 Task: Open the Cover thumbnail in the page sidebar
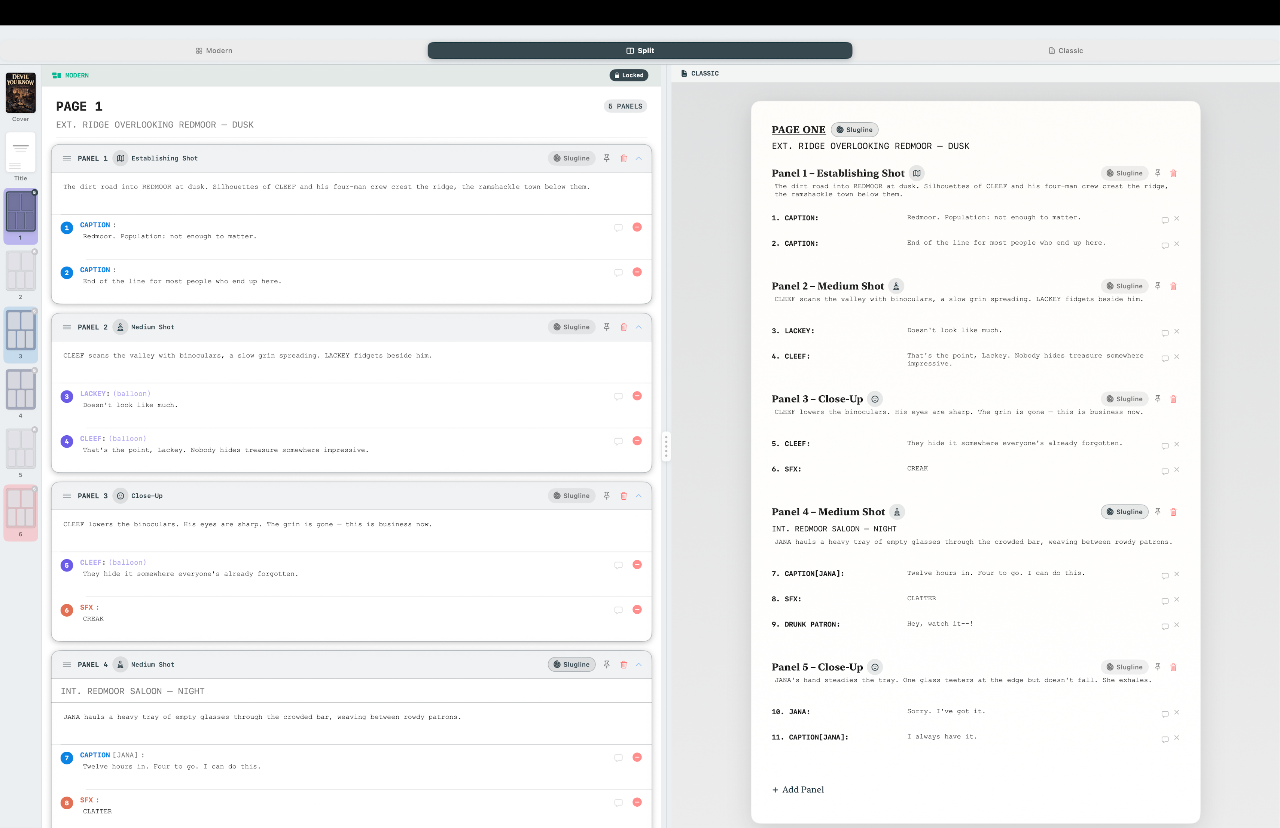coord(21,93)
